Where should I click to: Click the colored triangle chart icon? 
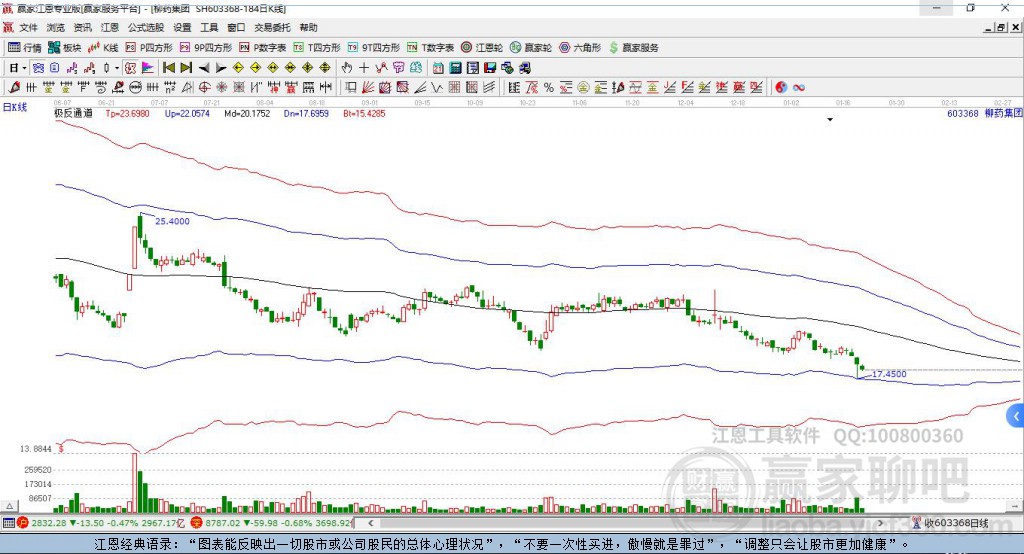tap(148, 68)
